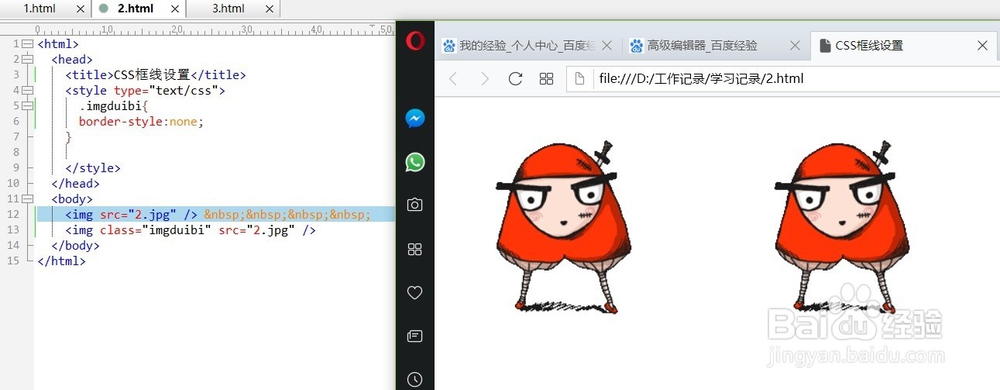Click the border-style:none code on line 6
The height and width of the screenshot is (390, 1000).
[x=141, y=121]
